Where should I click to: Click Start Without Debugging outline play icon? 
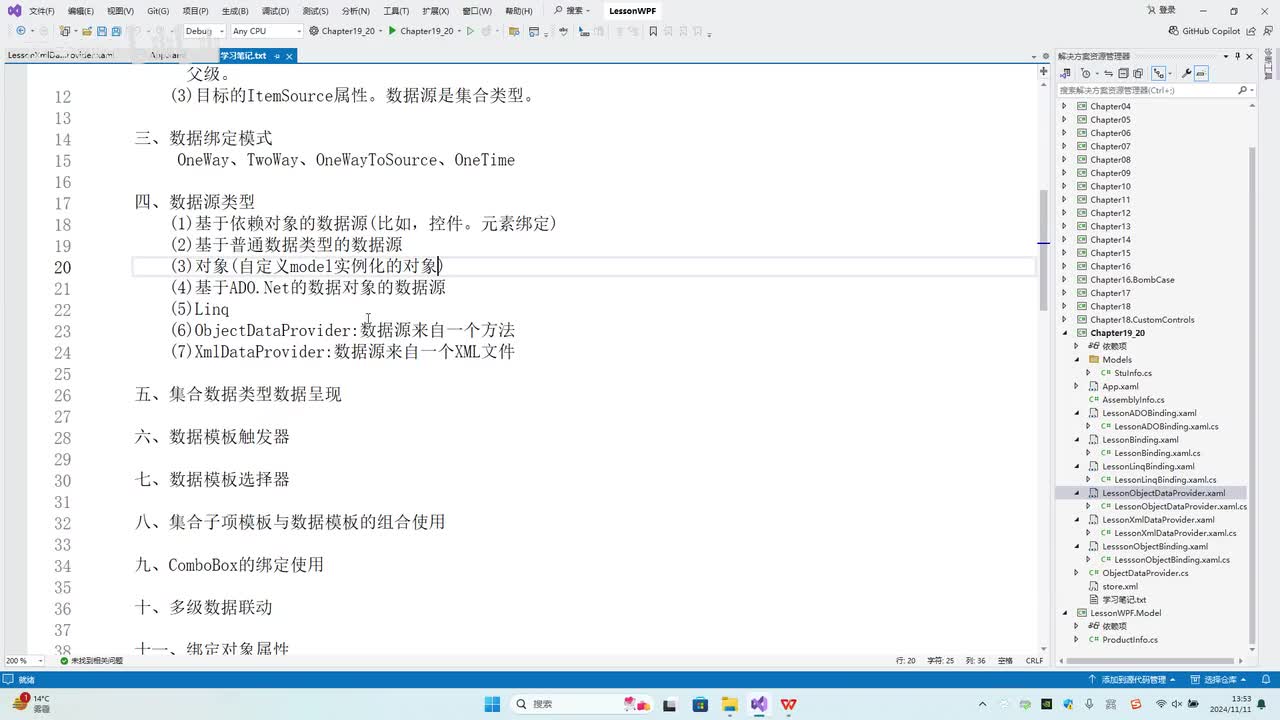coord(470,31)
